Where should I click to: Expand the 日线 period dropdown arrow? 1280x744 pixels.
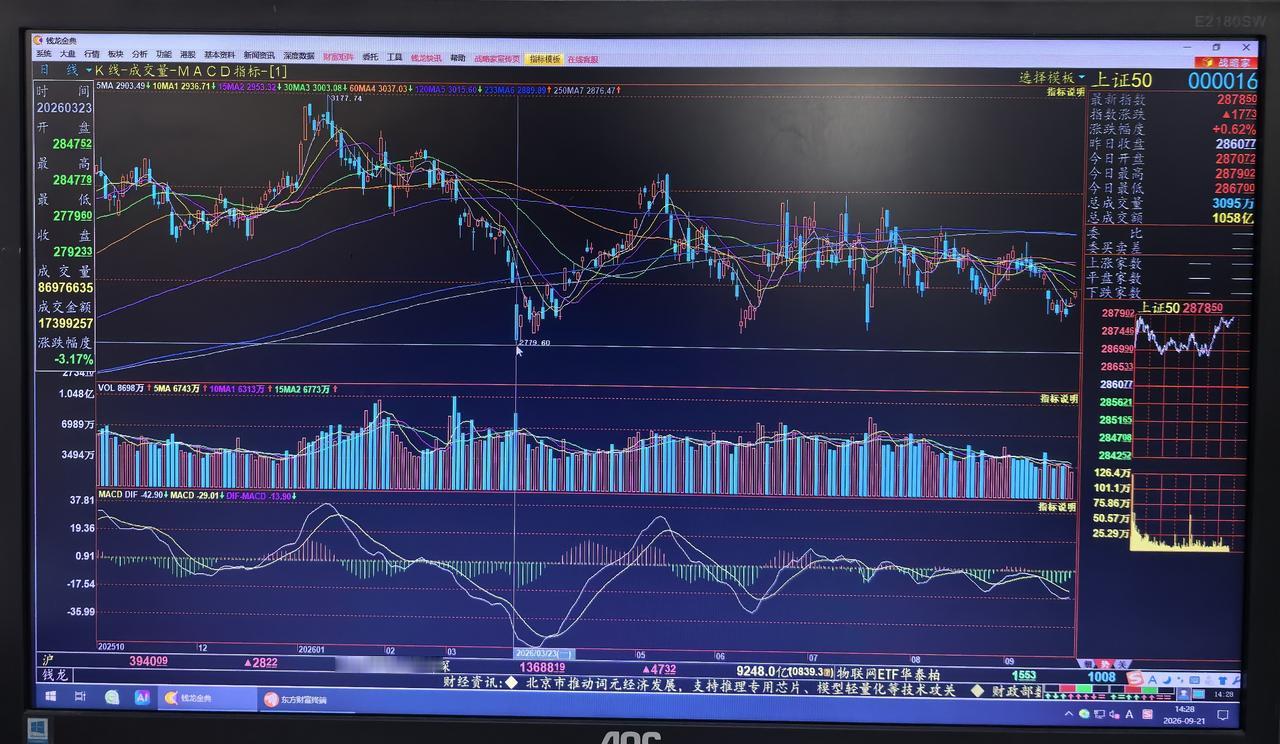pyautogui.click(x=88, y=70)
